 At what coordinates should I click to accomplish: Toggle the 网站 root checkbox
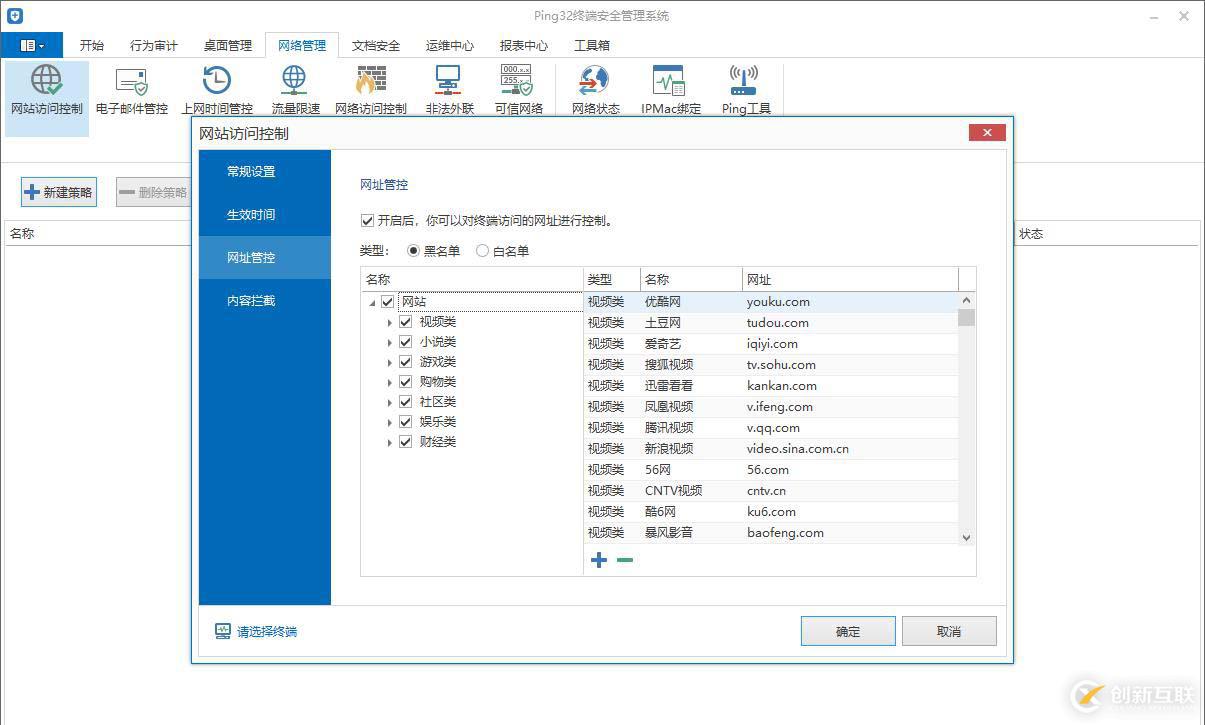pyautogui.click(x=388, y=301)
